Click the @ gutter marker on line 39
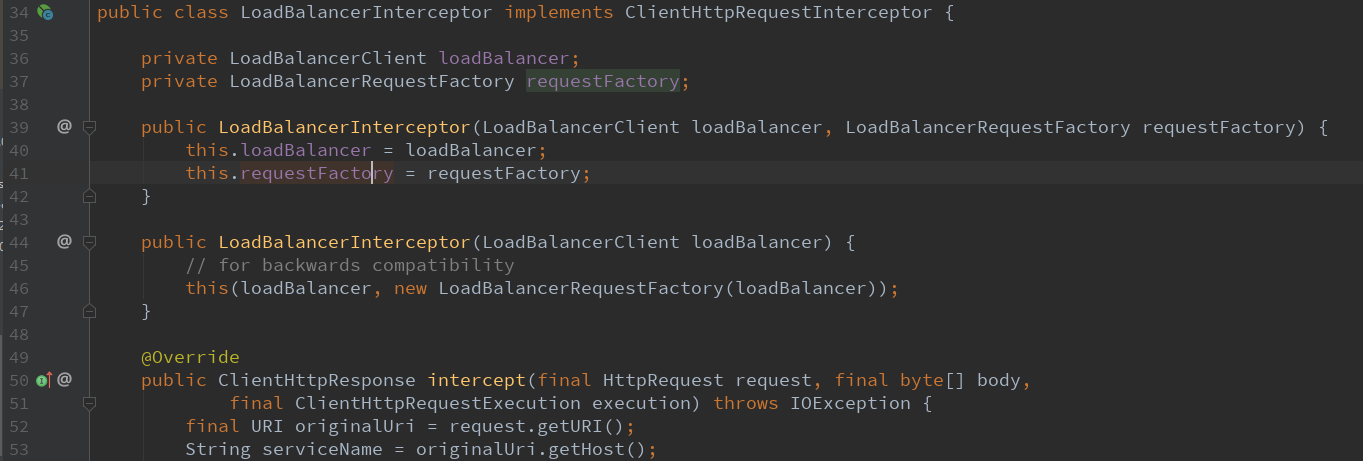This screenshot has height=461, width=1363. pyautogui.click(x=64, y=127)
